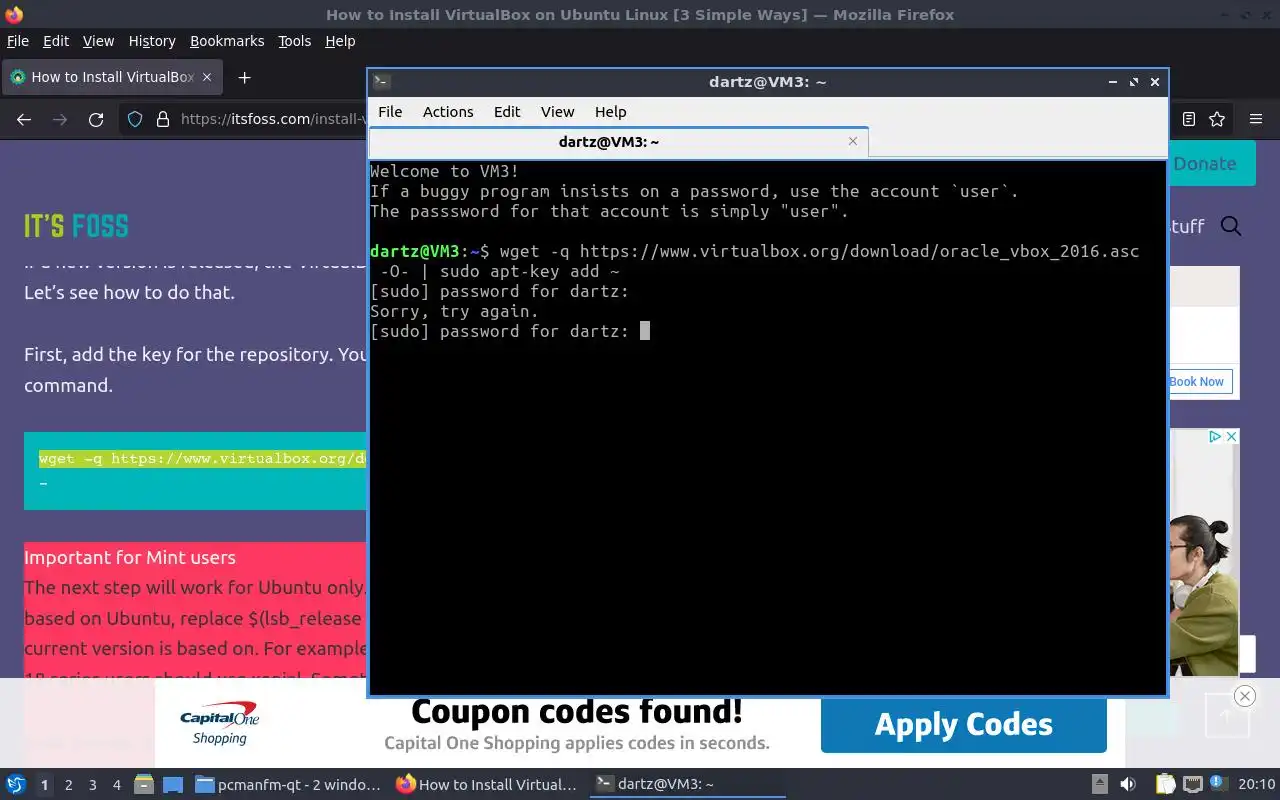Viewport: 1280px width, 800px height.
Task: Open Firefox Tools menu
Action: 294,41
